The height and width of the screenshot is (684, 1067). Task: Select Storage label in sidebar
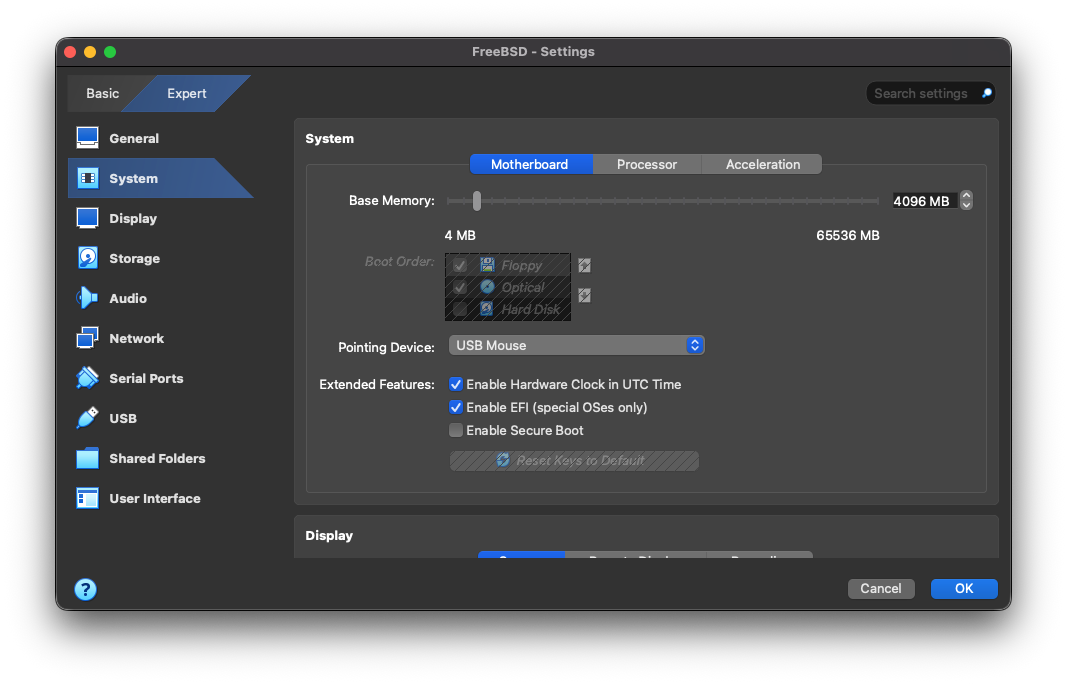click(x=135, y=259)
